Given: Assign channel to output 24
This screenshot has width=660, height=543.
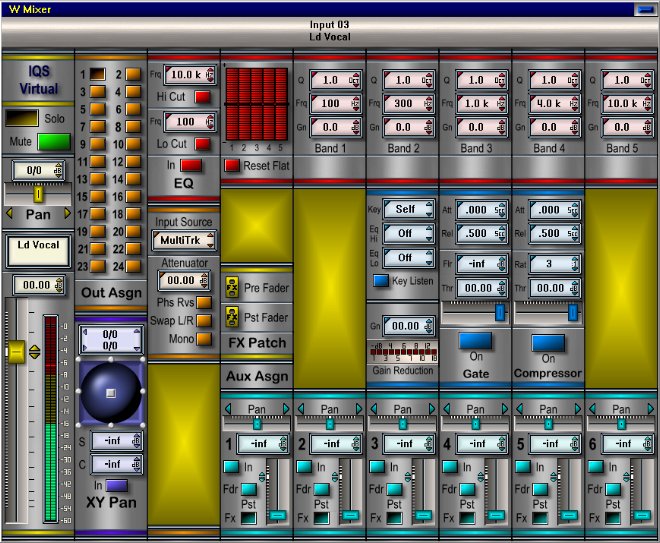Looking at the screenshot, I should coord(133,266).
